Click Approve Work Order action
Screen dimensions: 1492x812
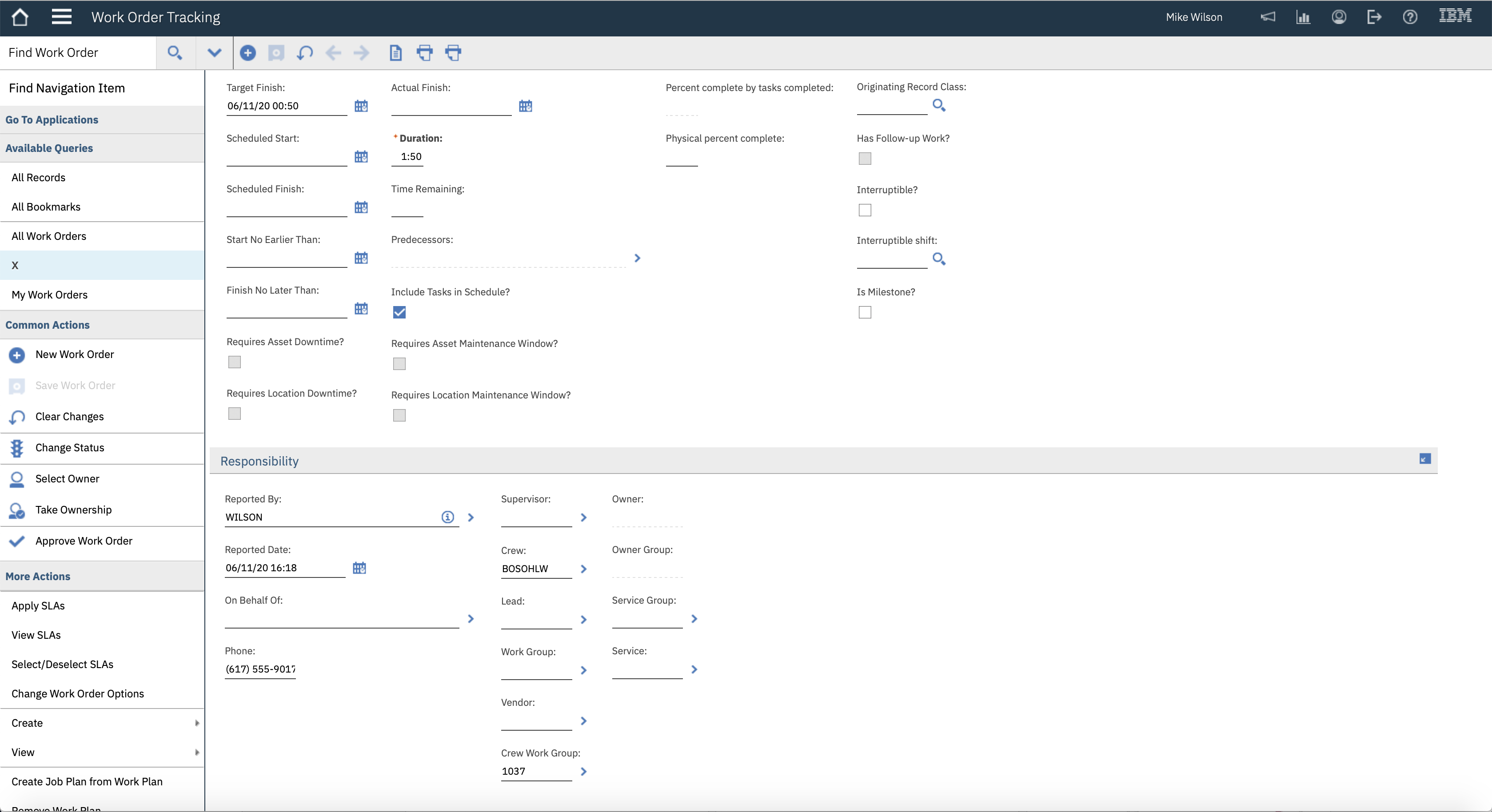point(84,541)
